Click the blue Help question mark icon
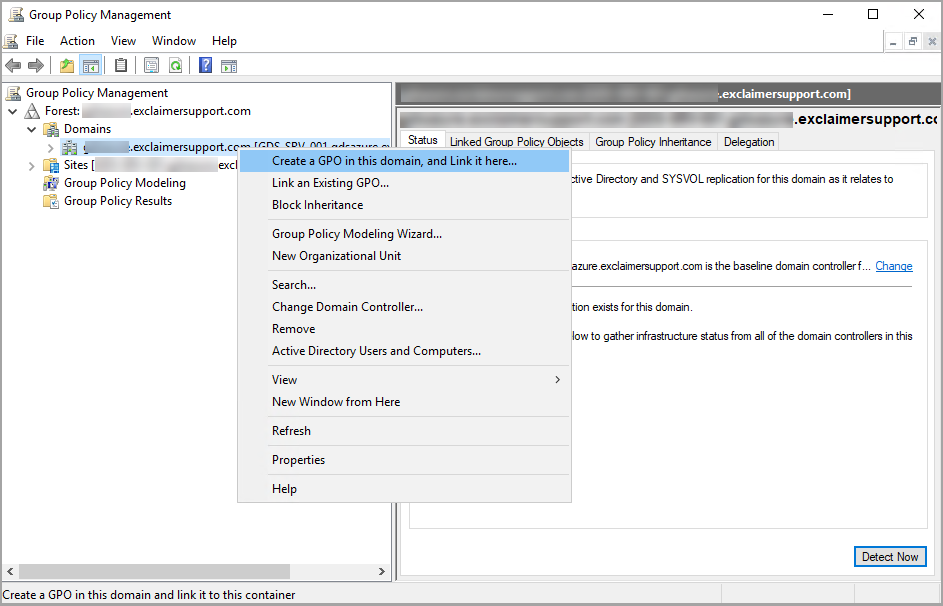The height and width of the screenshot is (606, 943). [x=205, y=66]
